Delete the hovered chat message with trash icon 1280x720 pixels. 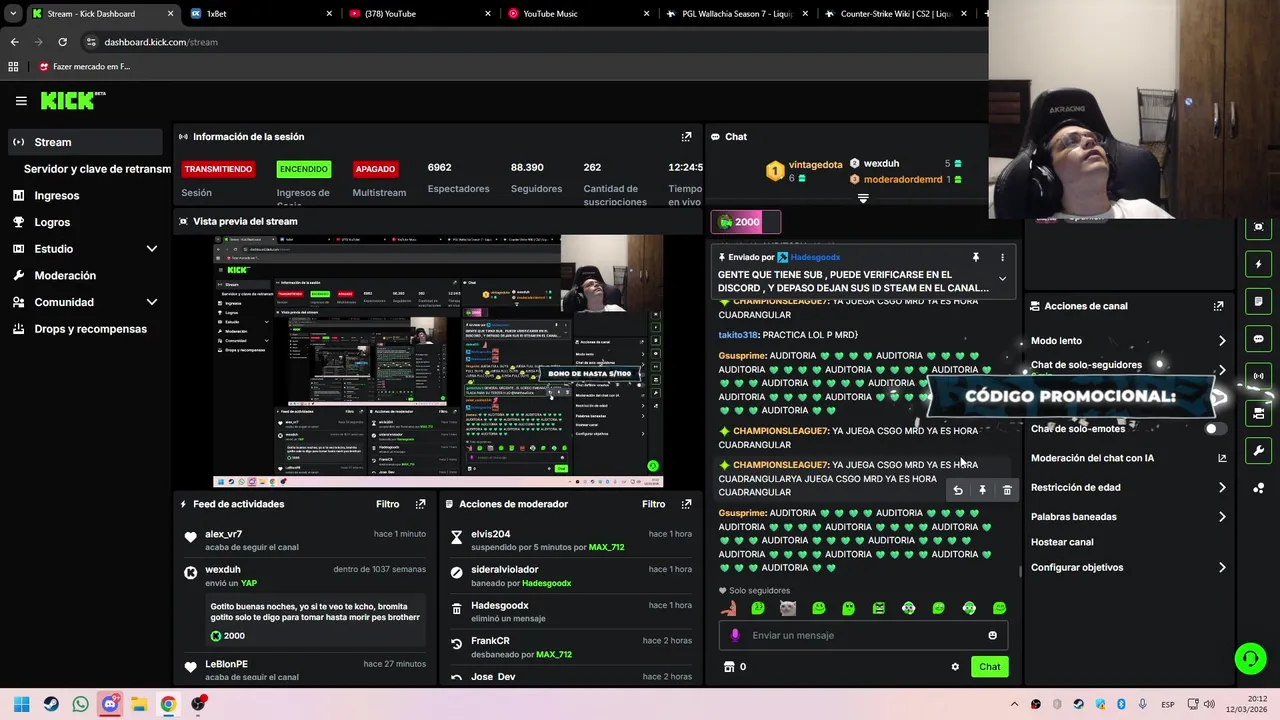[x=1007, y=490]
